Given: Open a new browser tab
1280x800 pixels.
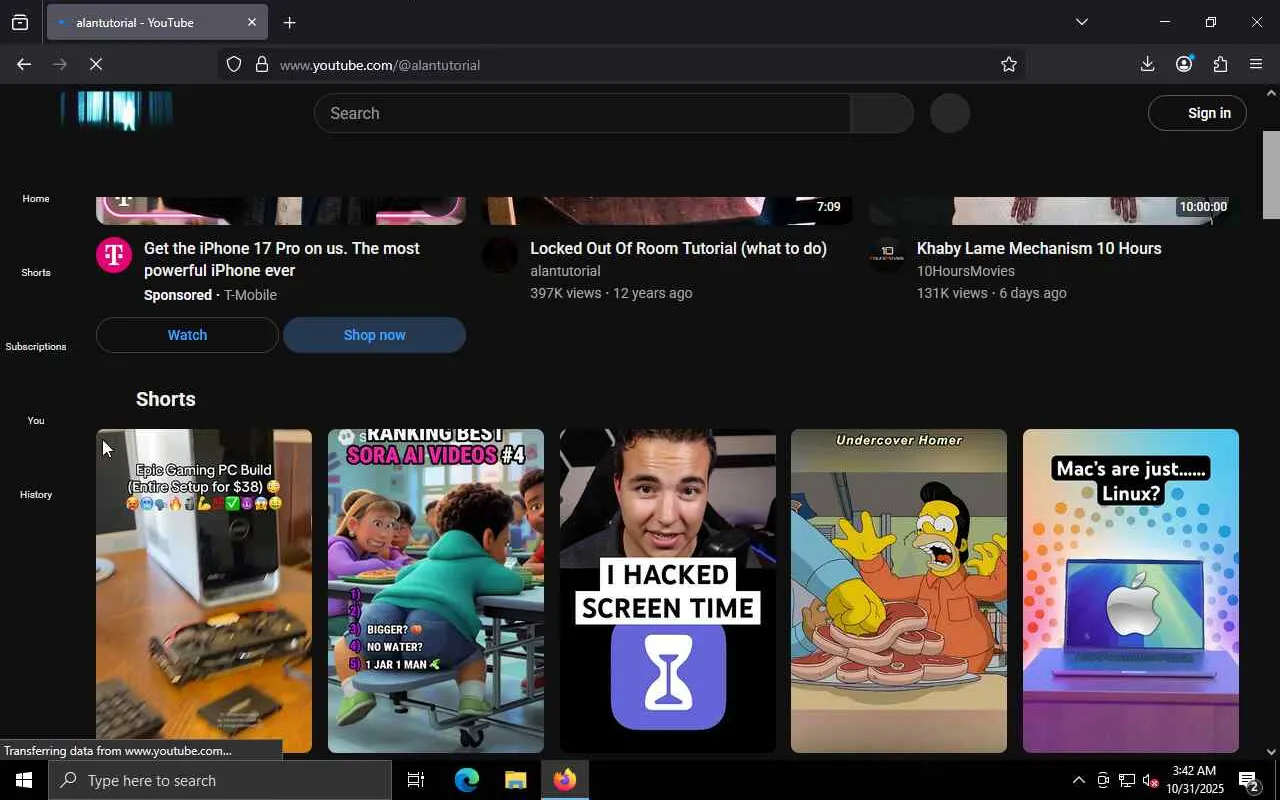Looking at the screenshot, I should click(289, 22).
